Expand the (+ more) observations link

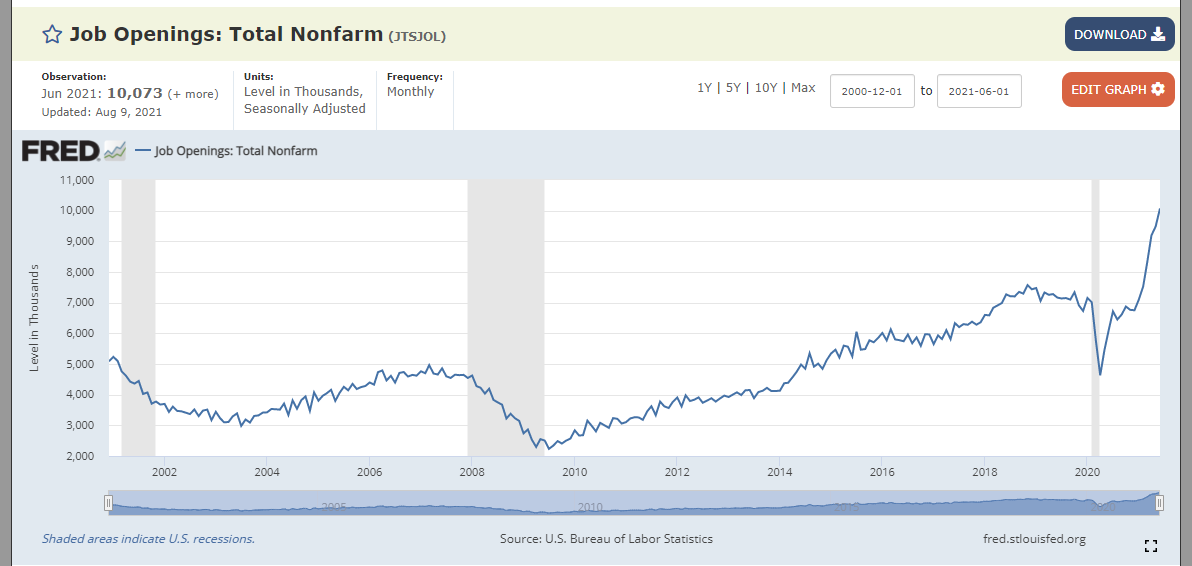tap(193, 94)
